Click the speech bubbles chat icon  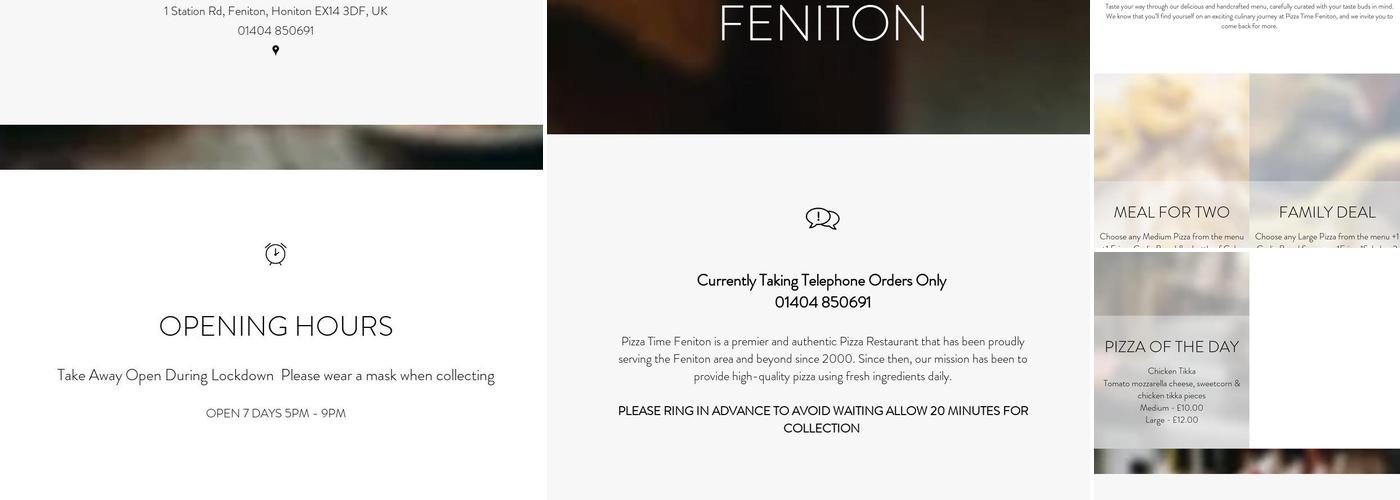click(822, 219)
